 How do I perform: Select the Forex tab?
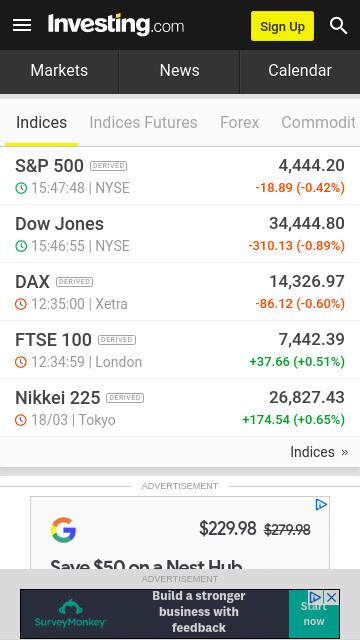[x=240, y=122]
